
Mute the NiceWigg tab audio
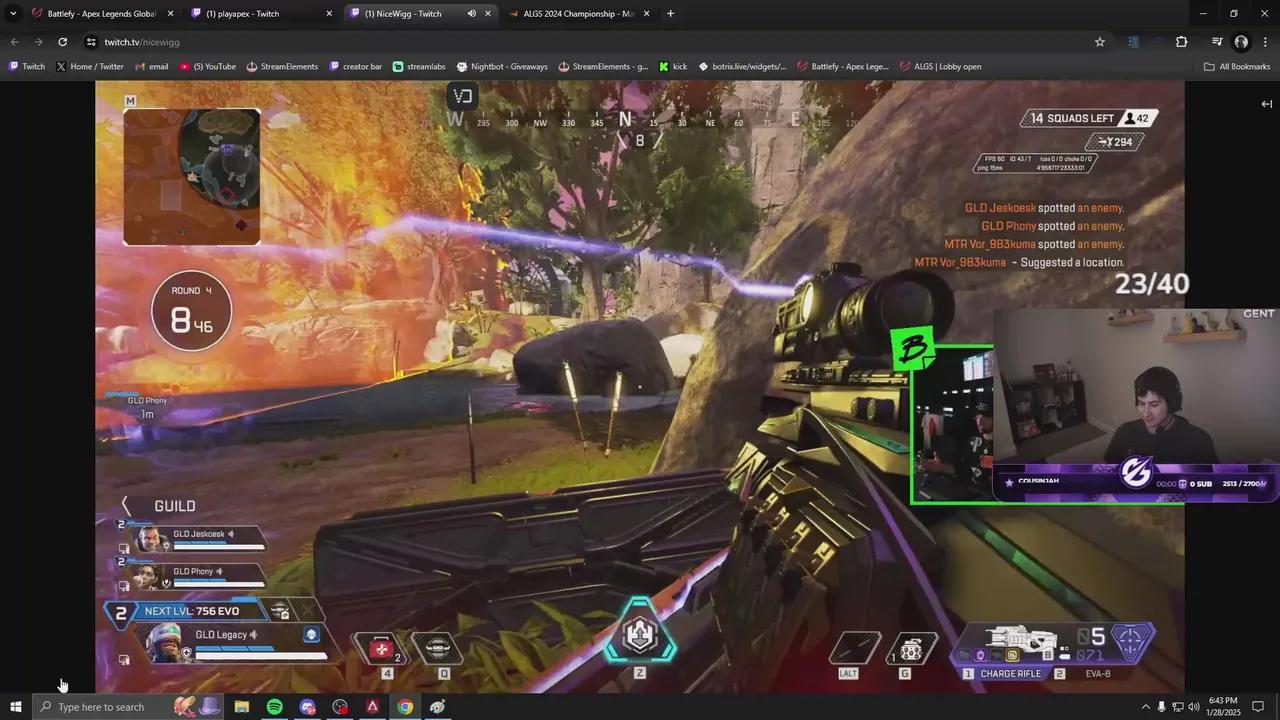pos(471,14)
